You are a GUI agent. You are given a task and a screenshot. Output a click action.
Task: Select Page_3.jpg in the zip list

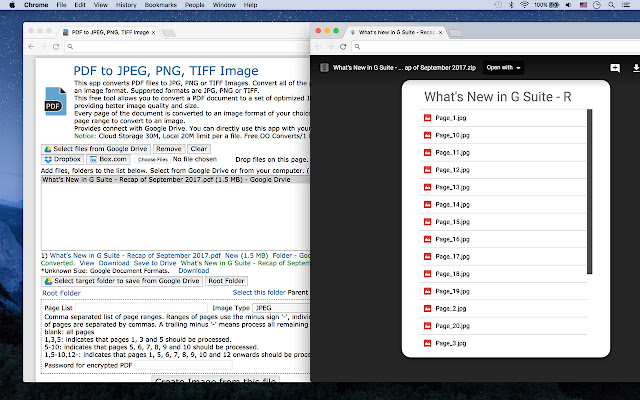pyautogui.click(x=503, y=343)
